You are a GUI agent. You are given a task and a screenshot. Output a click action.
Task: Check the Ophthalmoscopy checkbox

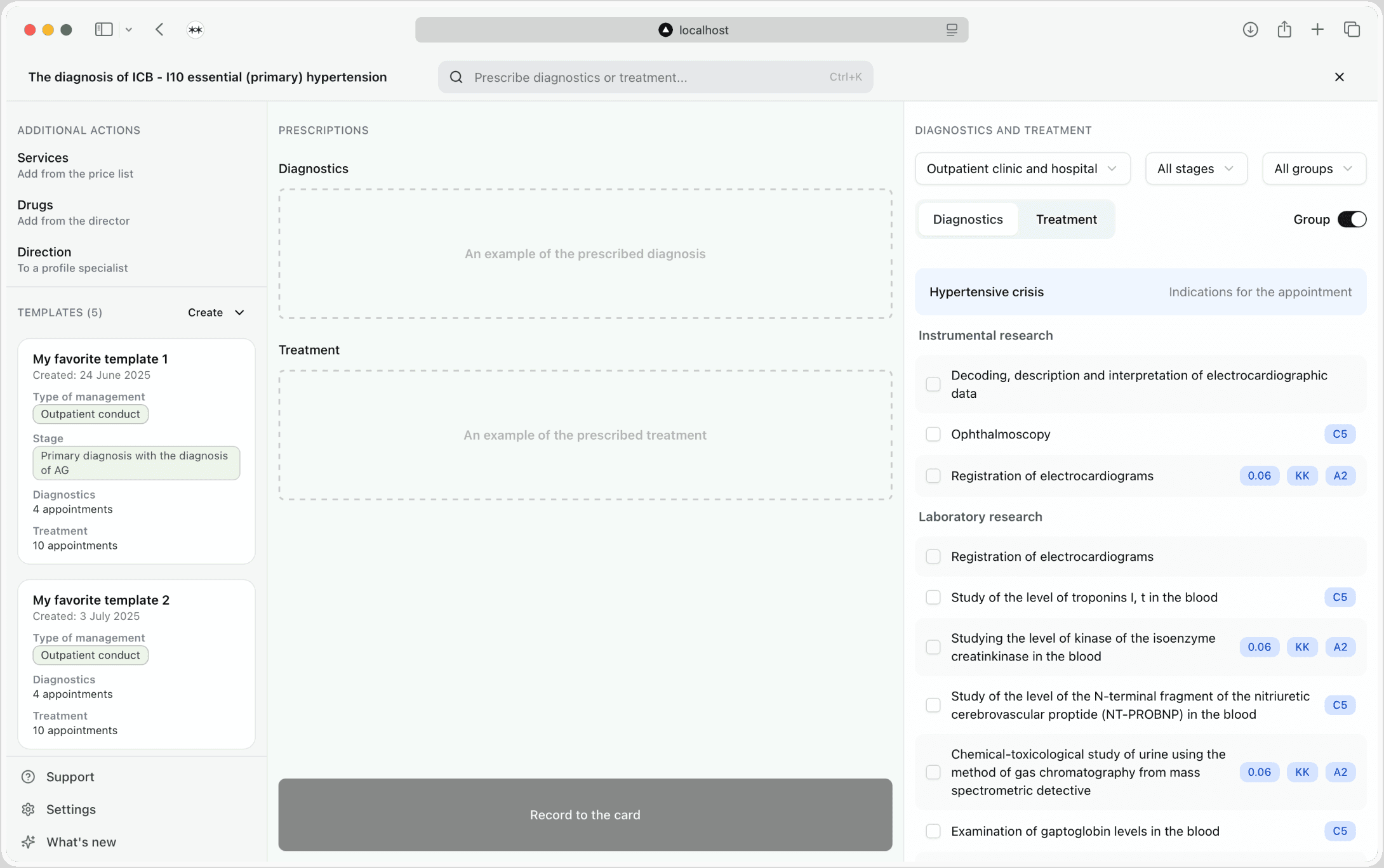(x=933, y=434)
